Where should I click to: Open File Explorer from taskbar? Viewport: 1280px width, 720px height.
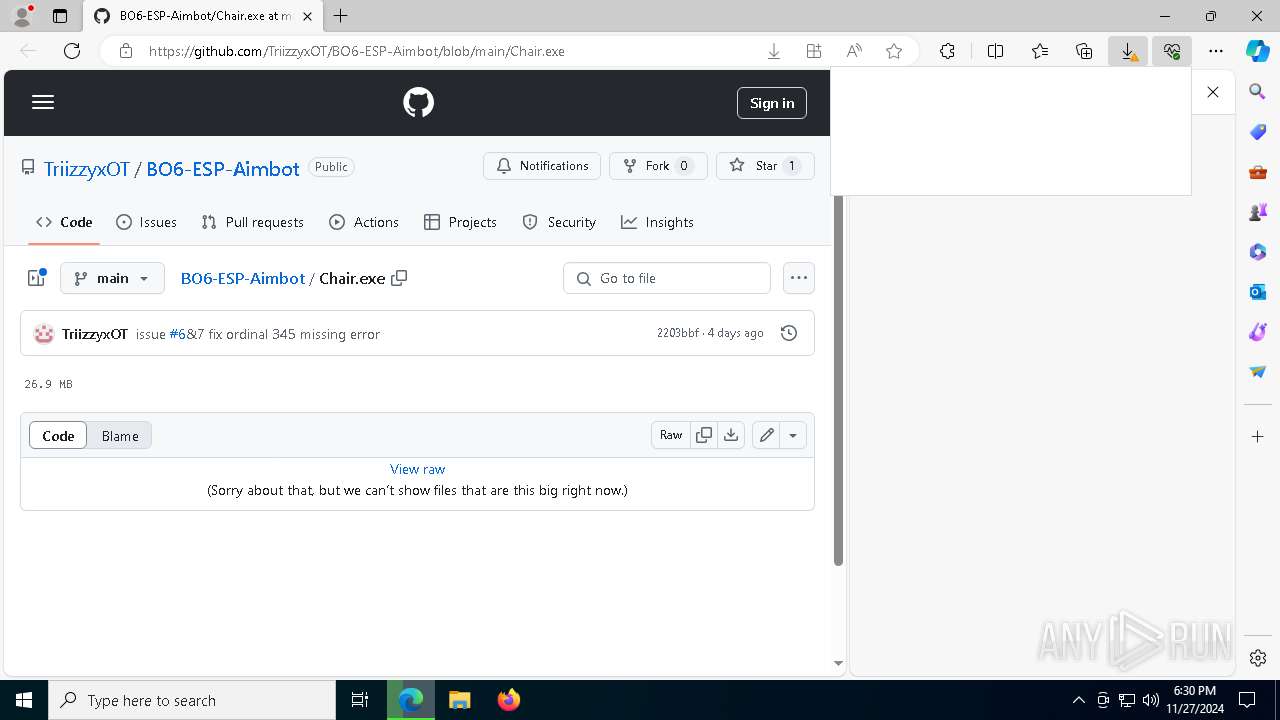(x=459, y=700)
